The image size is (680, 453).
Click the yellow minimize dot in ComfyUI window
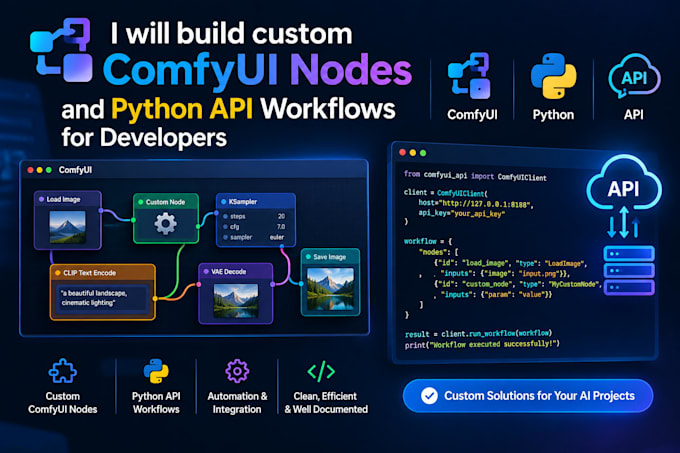pos(39,170)
